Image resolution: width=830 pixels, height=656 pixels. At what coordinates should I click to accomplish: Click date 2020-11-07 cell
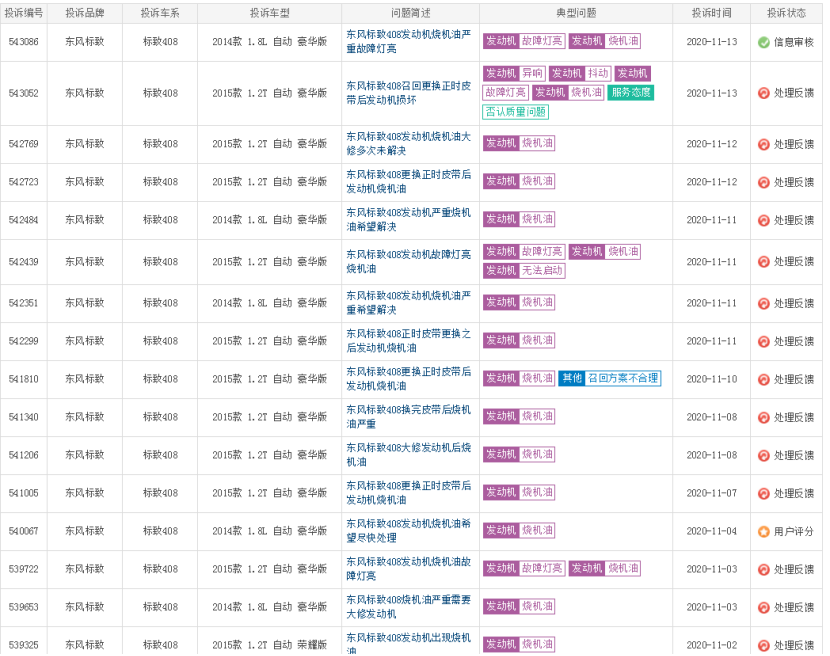[x=711, y=493]
